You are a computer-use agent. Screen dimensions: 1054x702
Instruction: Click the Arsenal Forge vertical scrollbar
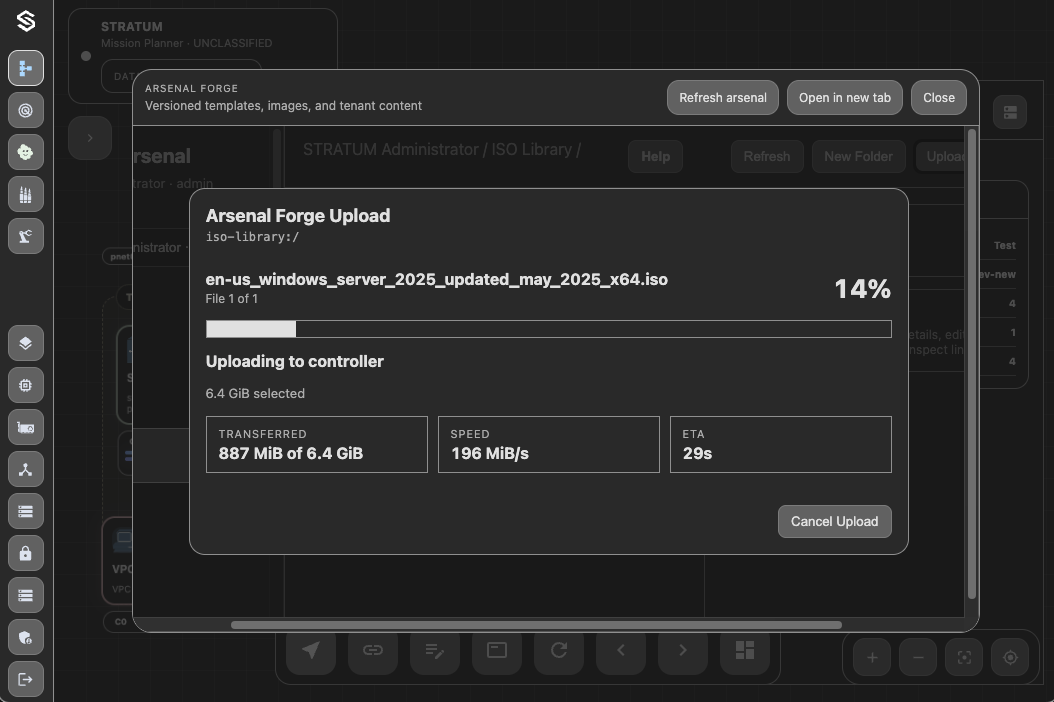[x=971, y=364]
